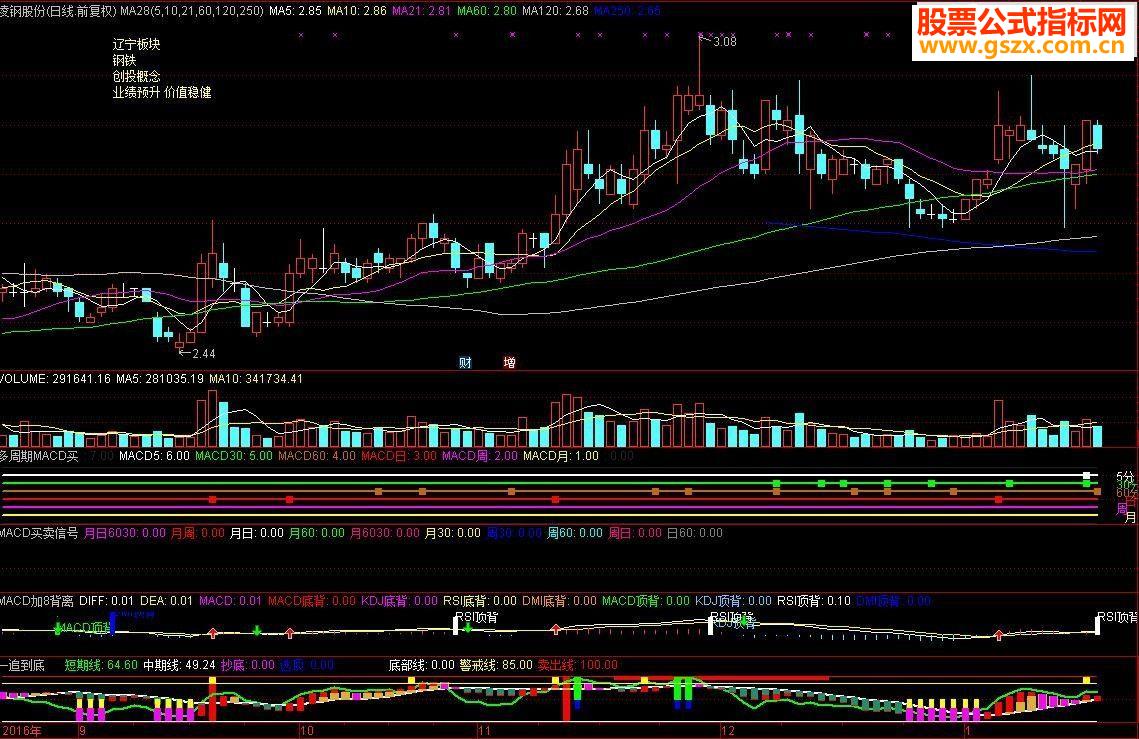This screenshot has height=739, width=1139.
Task: Click the 5分 period label at right
Action: pos(1125,477)
